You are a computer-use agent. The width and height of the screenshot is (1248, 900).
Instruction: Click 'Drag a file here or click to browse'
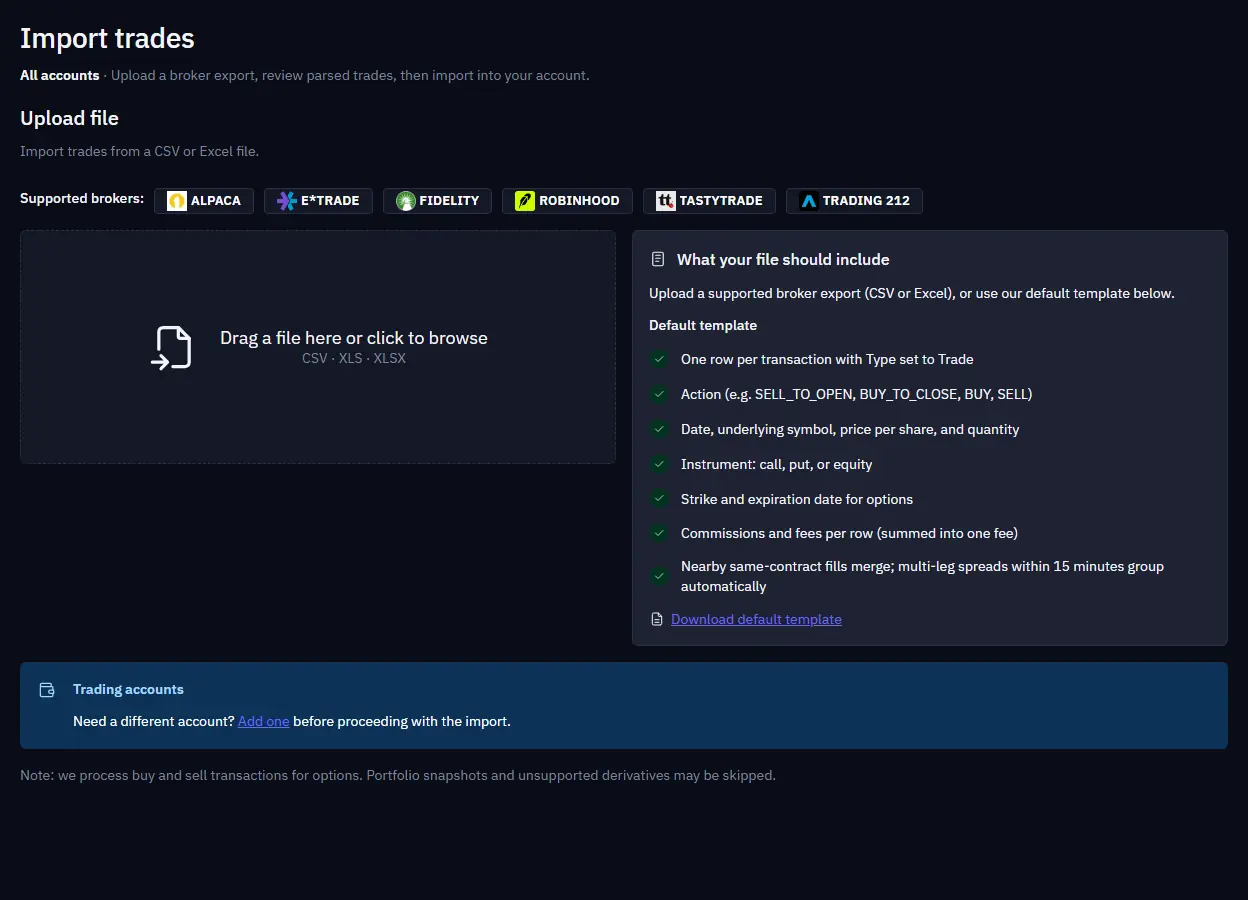pyautogui.click(x=354, y=338)
